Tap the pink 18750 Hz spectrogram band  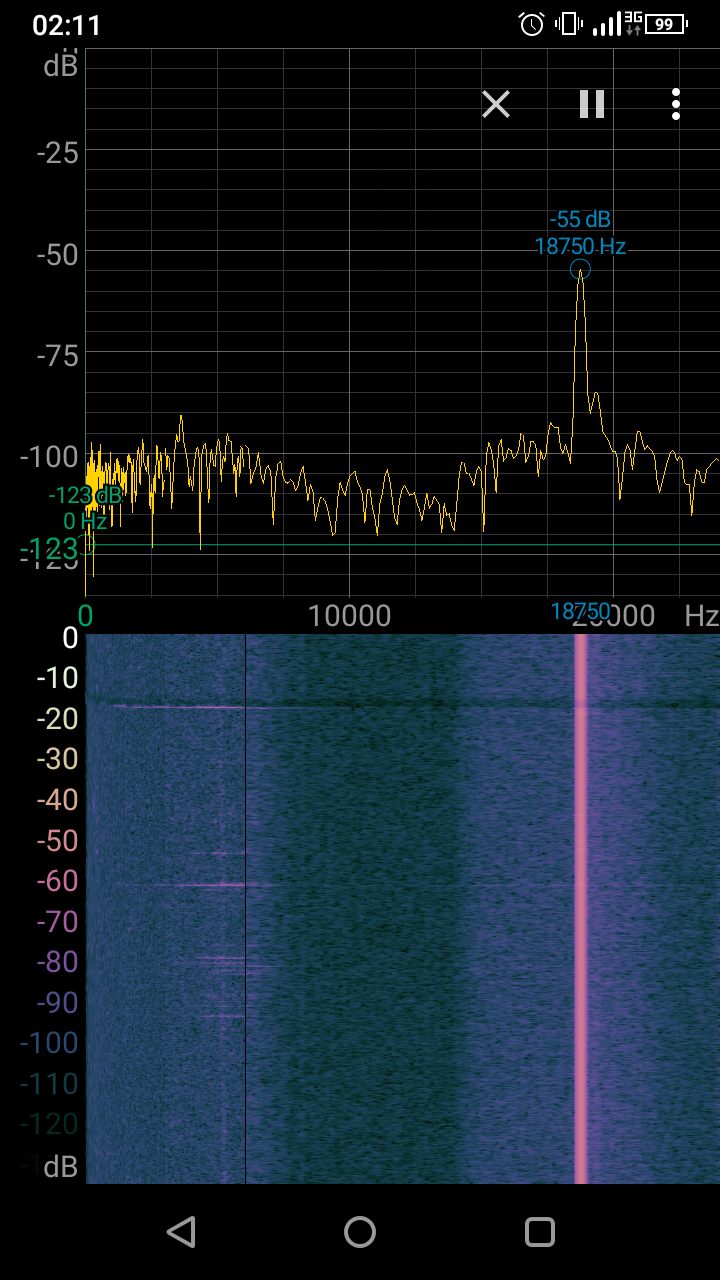click(580, 908)
